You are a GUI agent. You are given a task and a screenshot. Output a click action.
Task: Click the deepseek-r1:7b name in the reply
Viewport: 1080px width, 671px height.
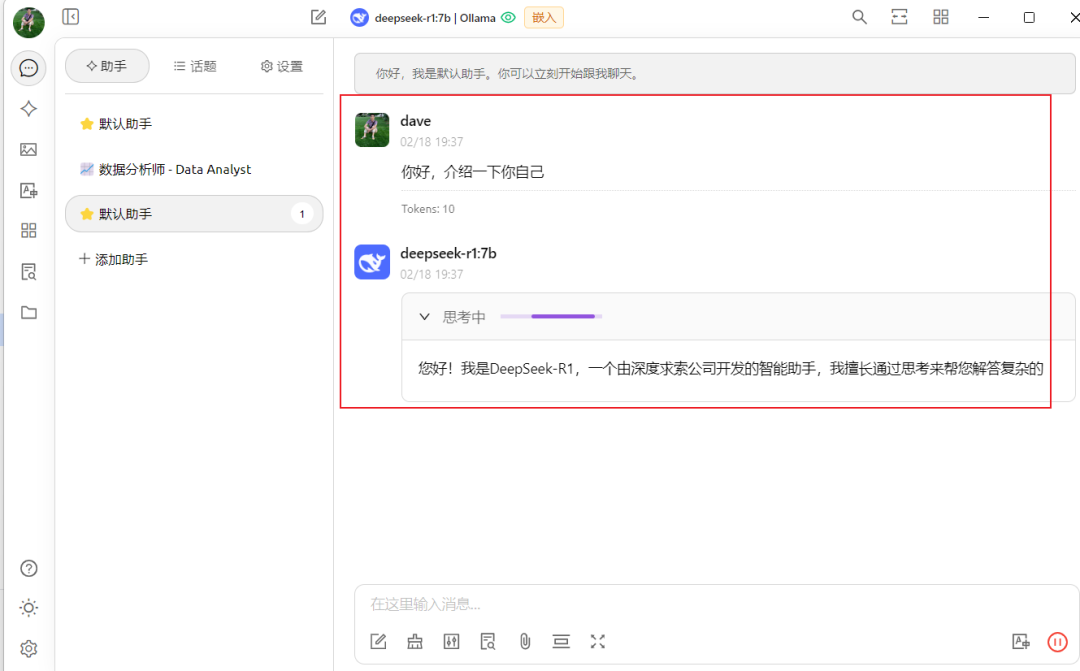(448, 254)
